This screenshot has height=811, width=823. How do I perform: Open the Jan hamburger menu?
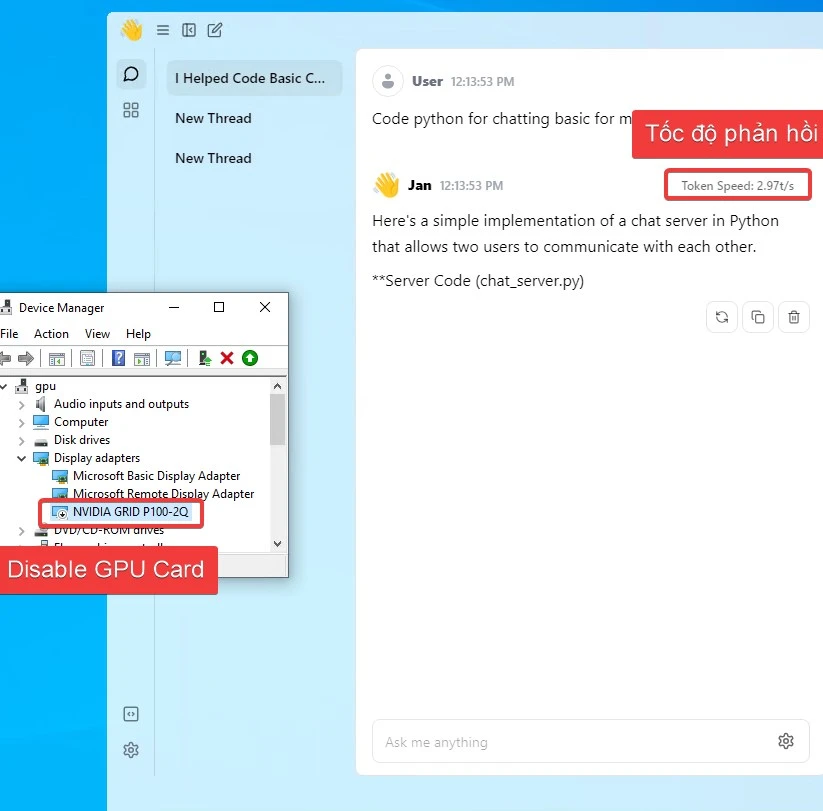(x=163, y=30)
